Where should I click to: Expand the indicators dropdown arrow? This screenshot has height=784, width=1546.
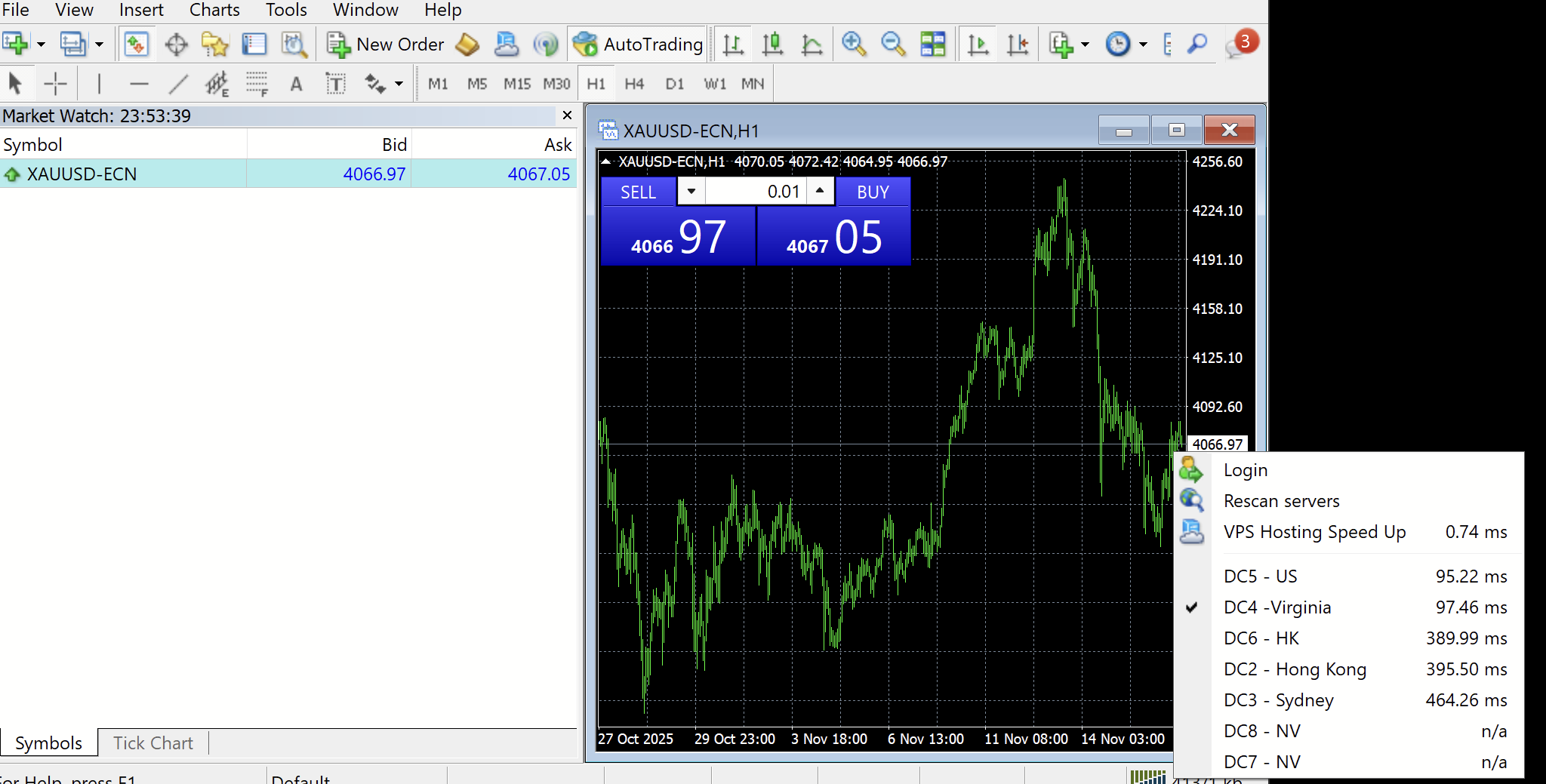pos(1086,44)
